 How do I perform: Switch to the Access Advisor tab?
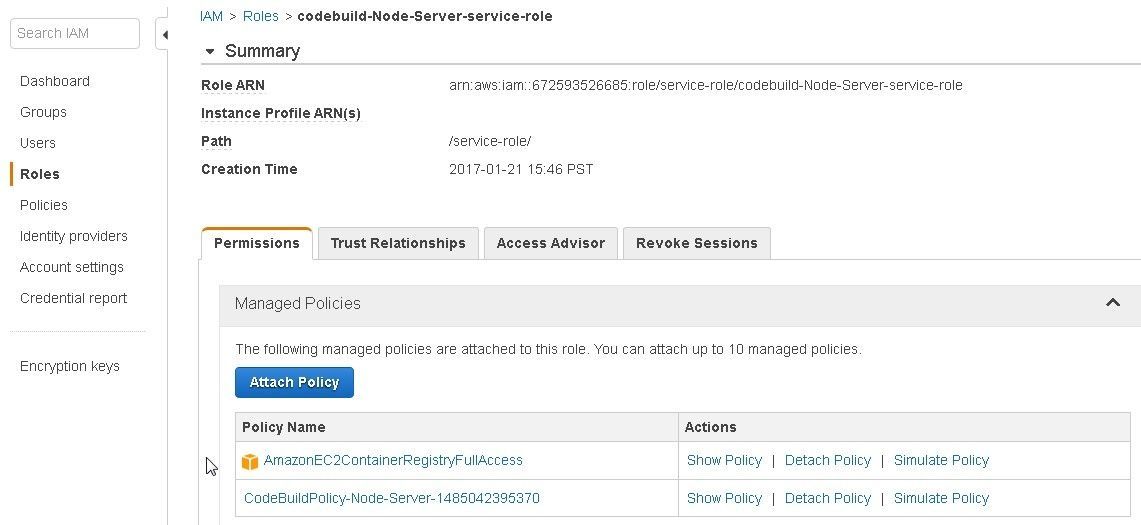(550, 243)
